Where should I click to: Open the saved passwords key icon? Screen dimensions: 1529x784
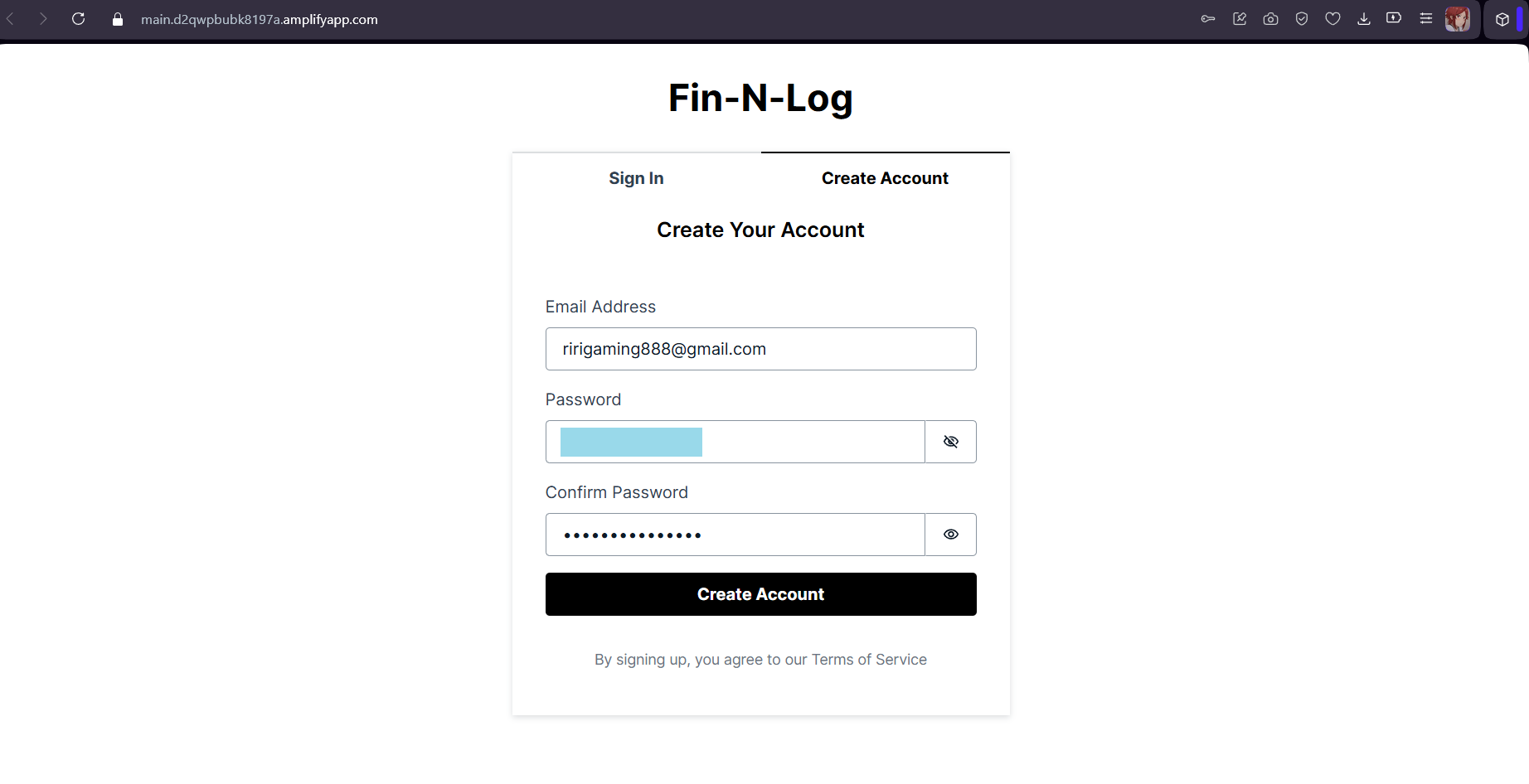(x=1207, y=17)
